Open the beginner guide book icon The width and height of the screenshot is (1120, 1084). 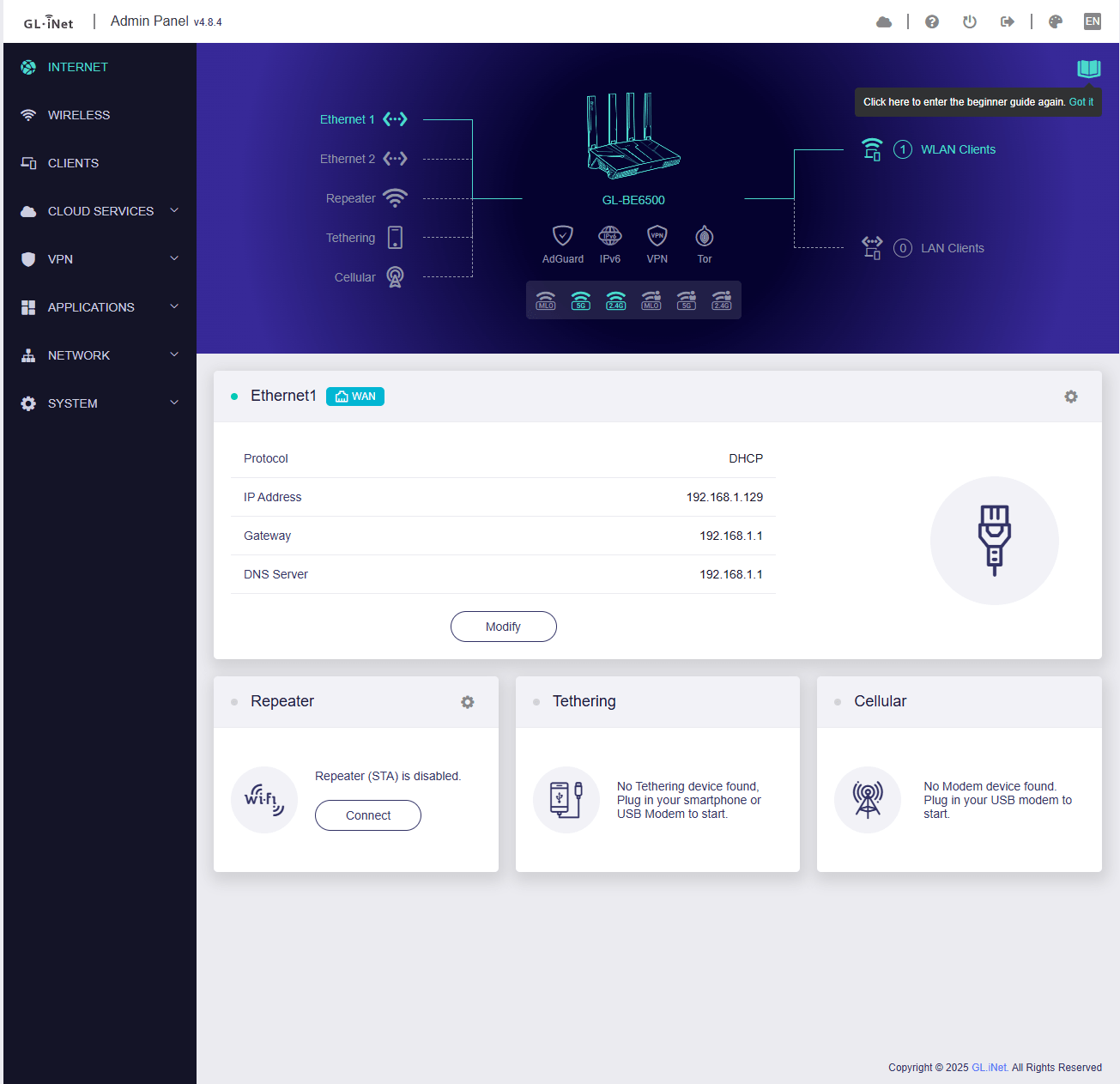click(1089, 69)
